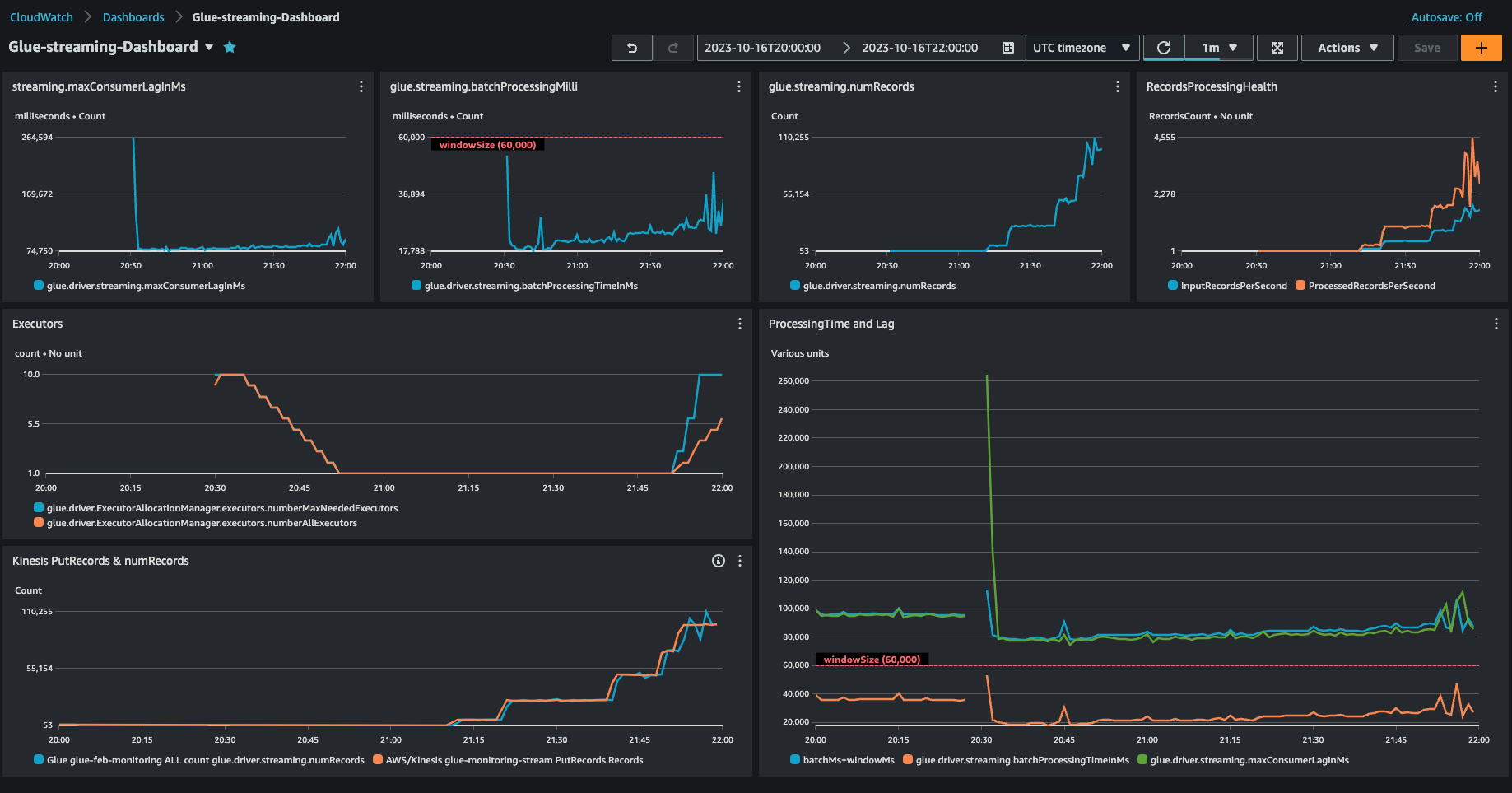Click the redo time range icon
Image resolution: width=1512 pixels, height=793 pixels.
click(x=673, y=48)
